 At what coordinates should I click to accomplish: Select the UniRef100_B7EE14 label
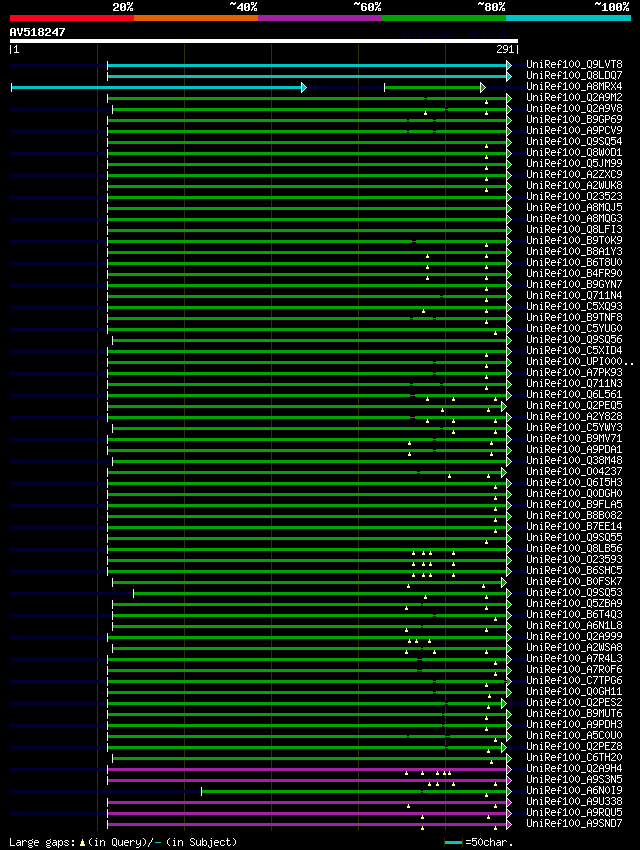click(x=574, y=526)
